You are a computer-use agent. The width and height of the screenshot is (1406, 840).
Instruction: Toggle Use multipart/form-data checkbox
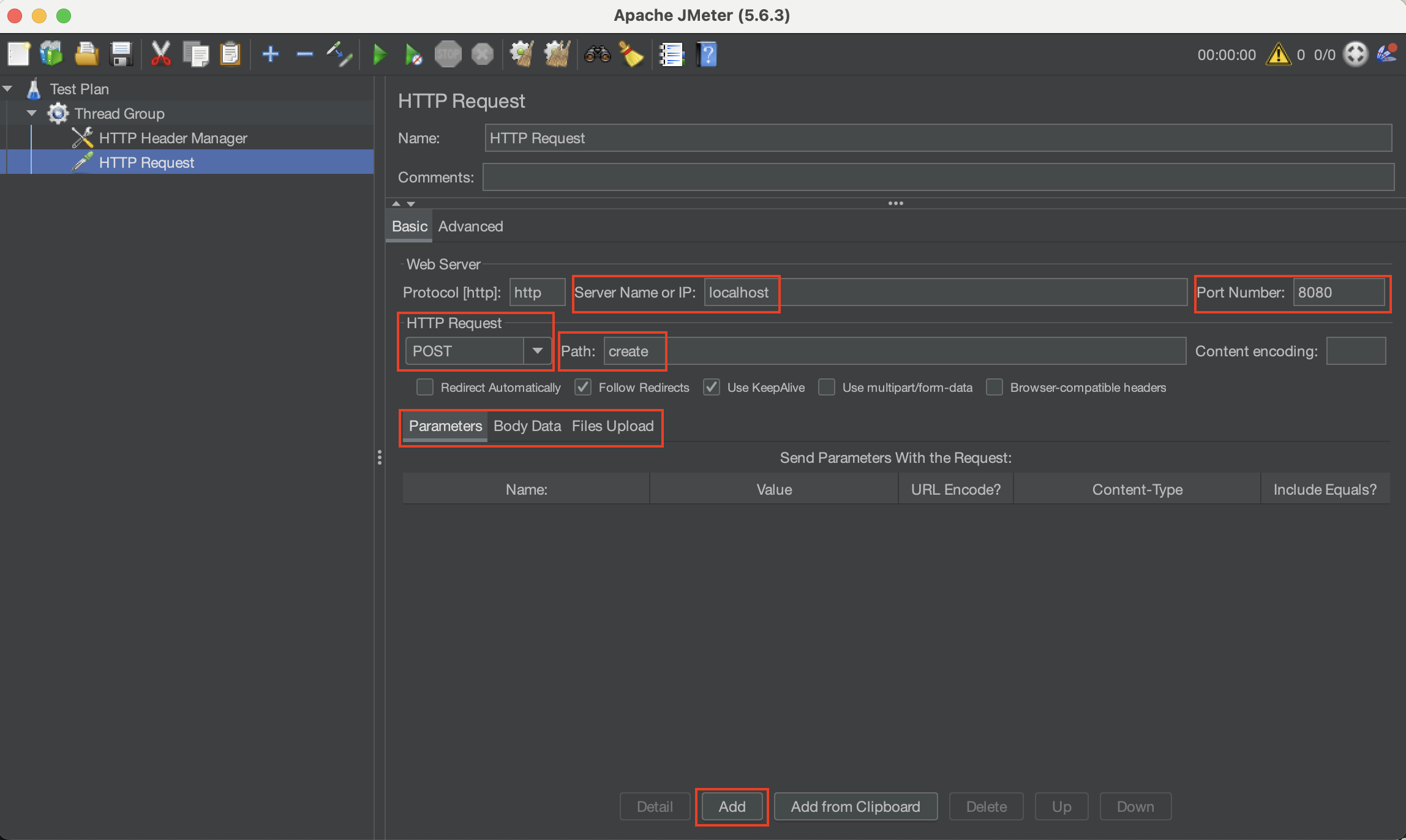pyautogui.click(x=827, y=388)
